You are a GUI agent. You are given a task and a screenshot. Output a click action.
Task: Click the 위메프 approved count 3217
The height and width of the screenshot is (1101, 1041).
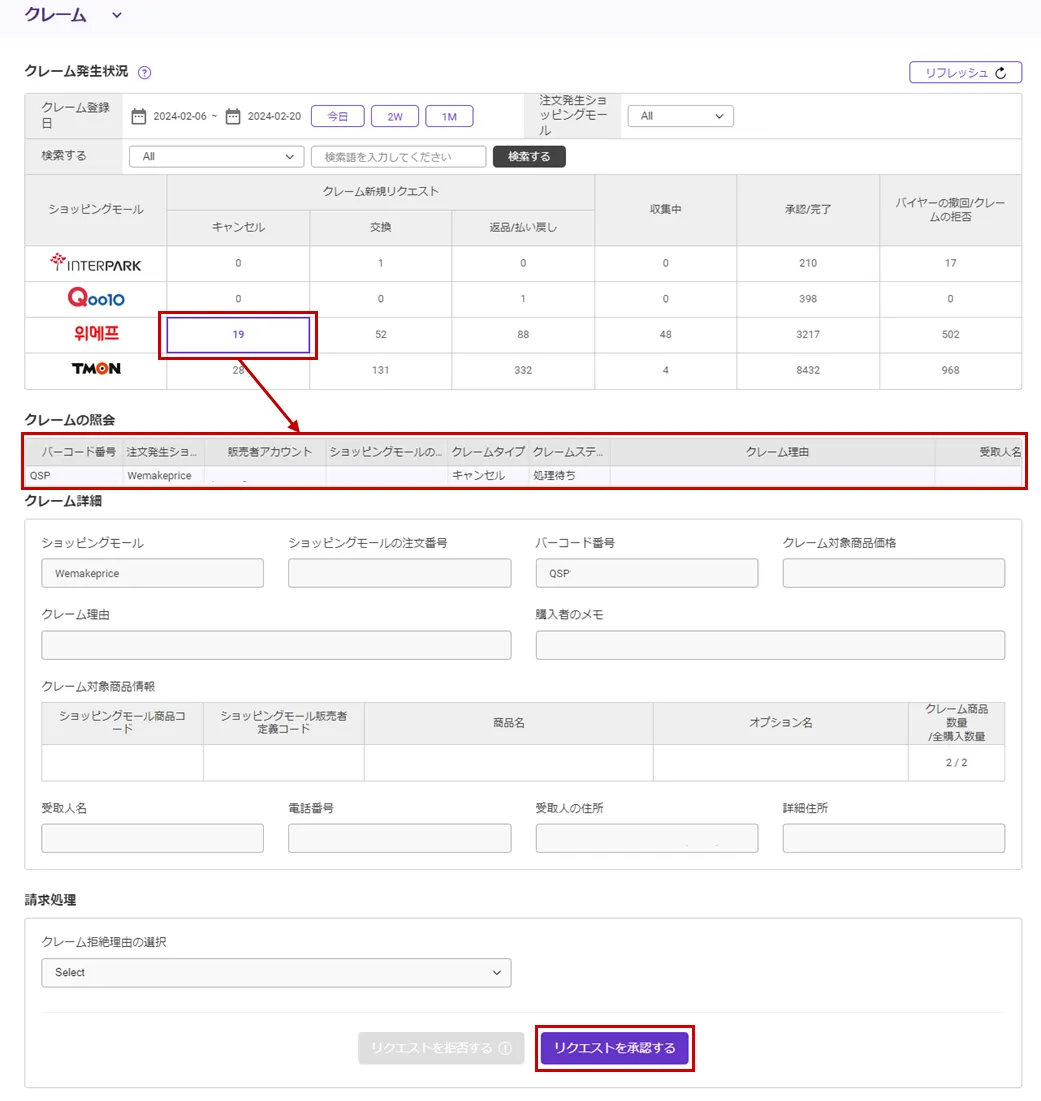[x=808, y=334]
